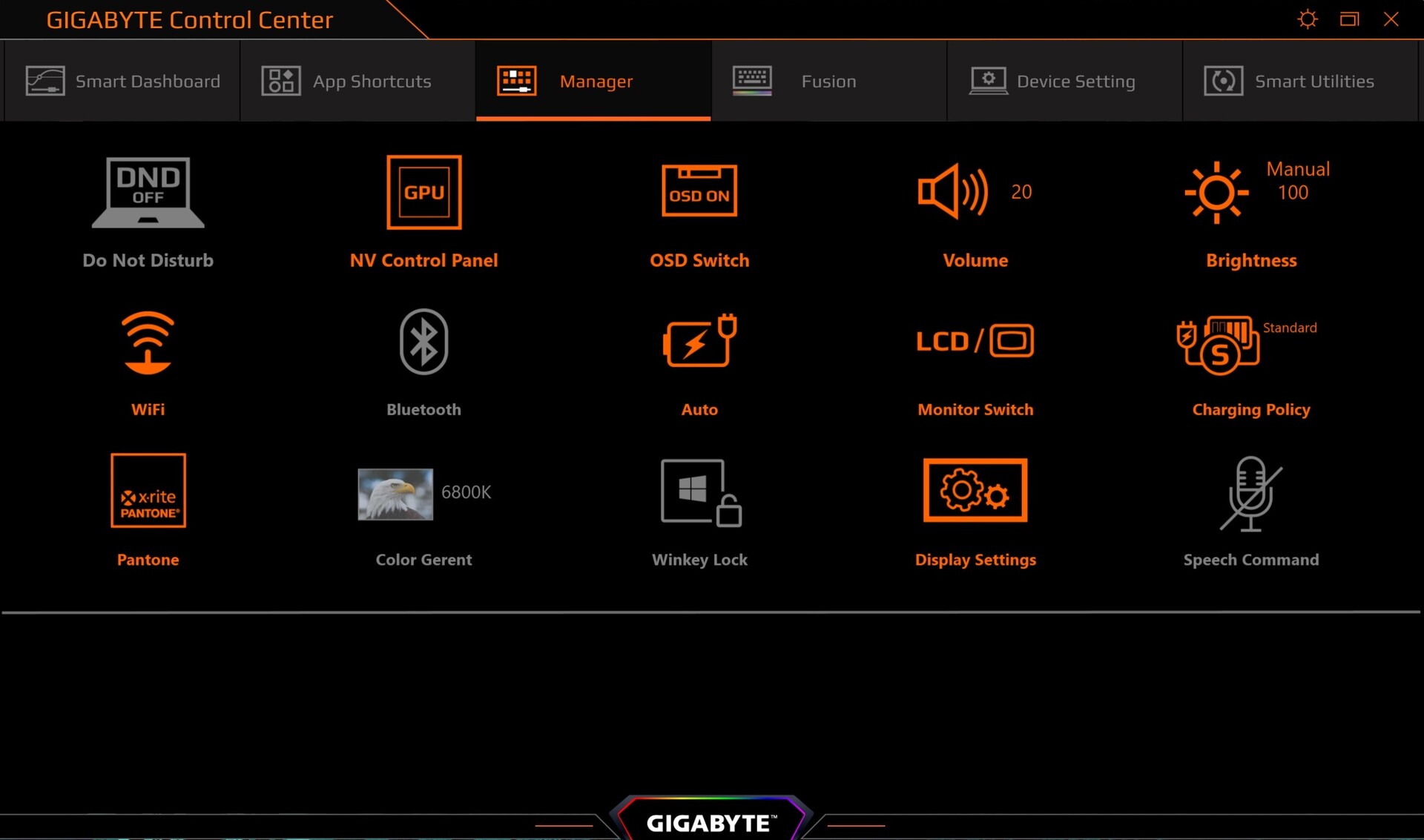Click the Pantone label
Screen dimensions: 1424x840
148,560
